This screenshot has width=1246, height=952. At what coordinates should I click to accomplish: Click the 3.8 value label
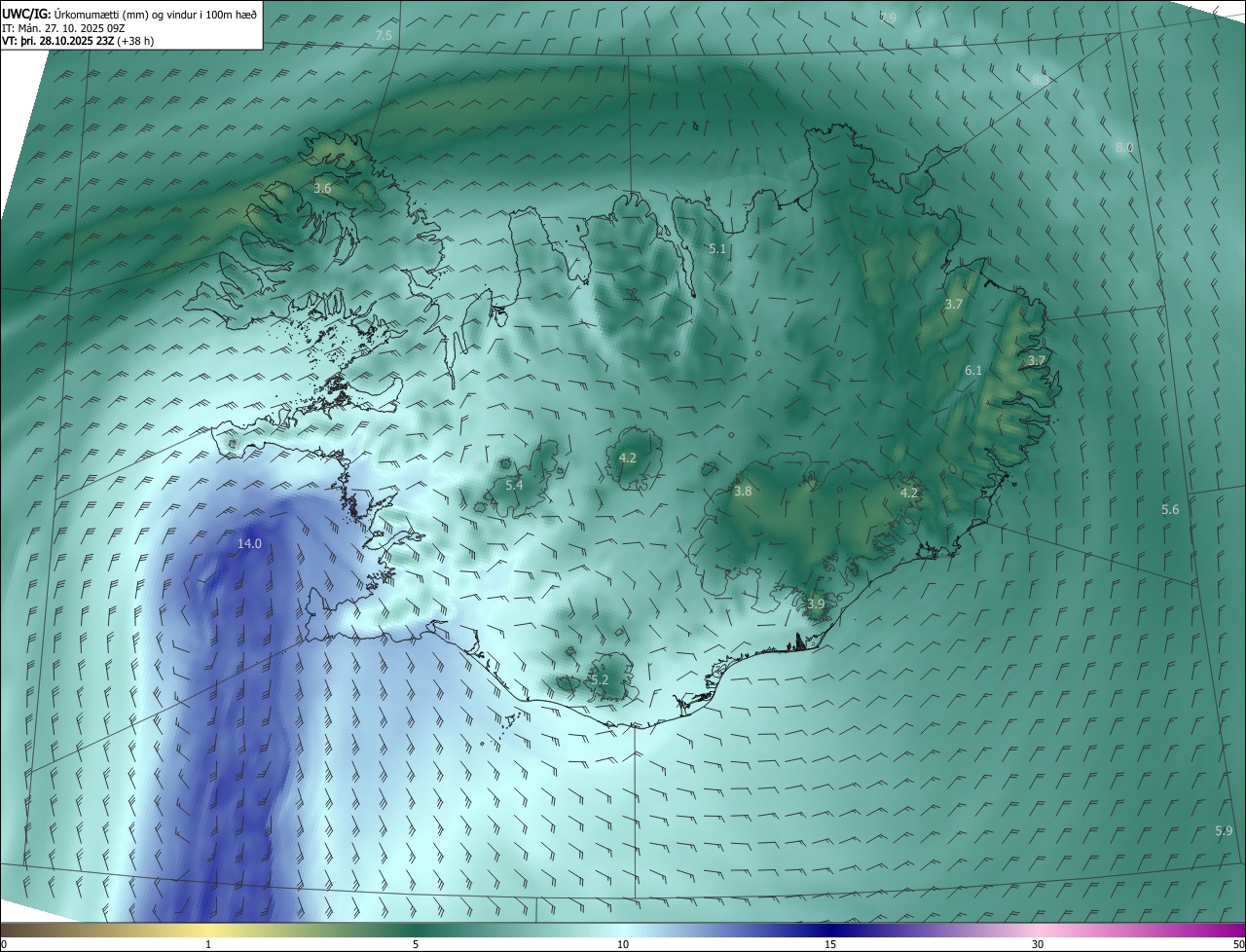click(x=743, y=492)
